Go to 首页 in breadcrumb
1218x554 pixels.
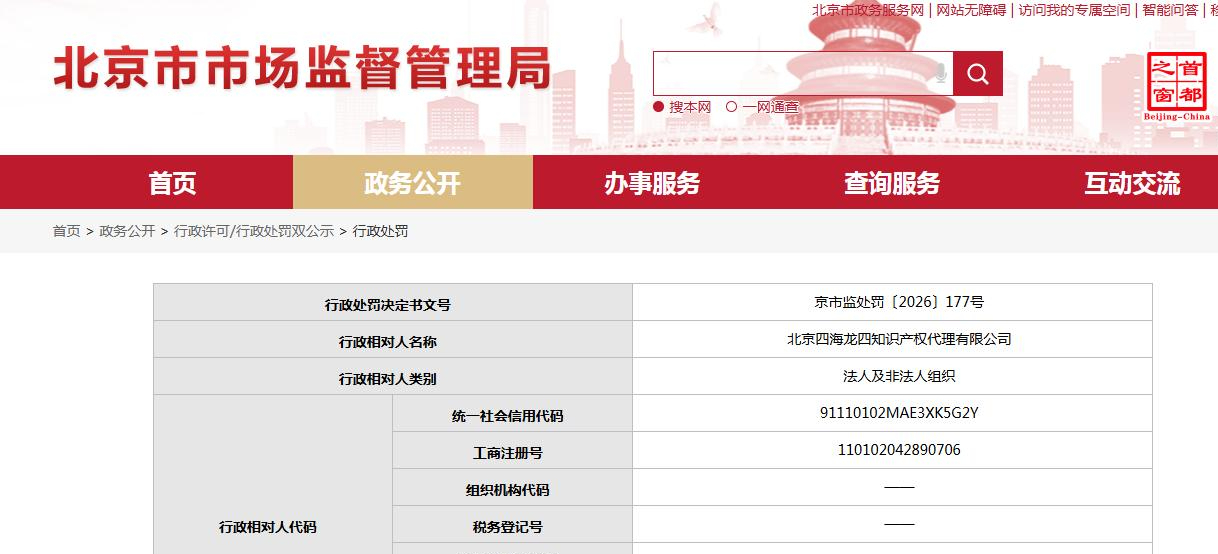coord(67,231)
